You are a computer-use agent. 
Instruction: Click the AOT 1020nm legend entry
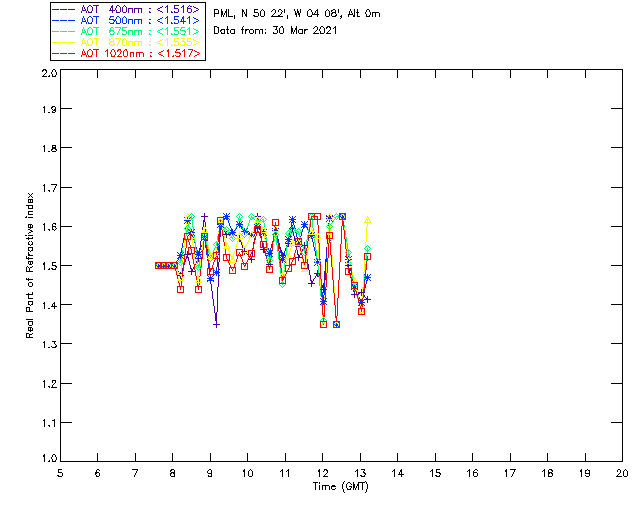pos(127,53)
